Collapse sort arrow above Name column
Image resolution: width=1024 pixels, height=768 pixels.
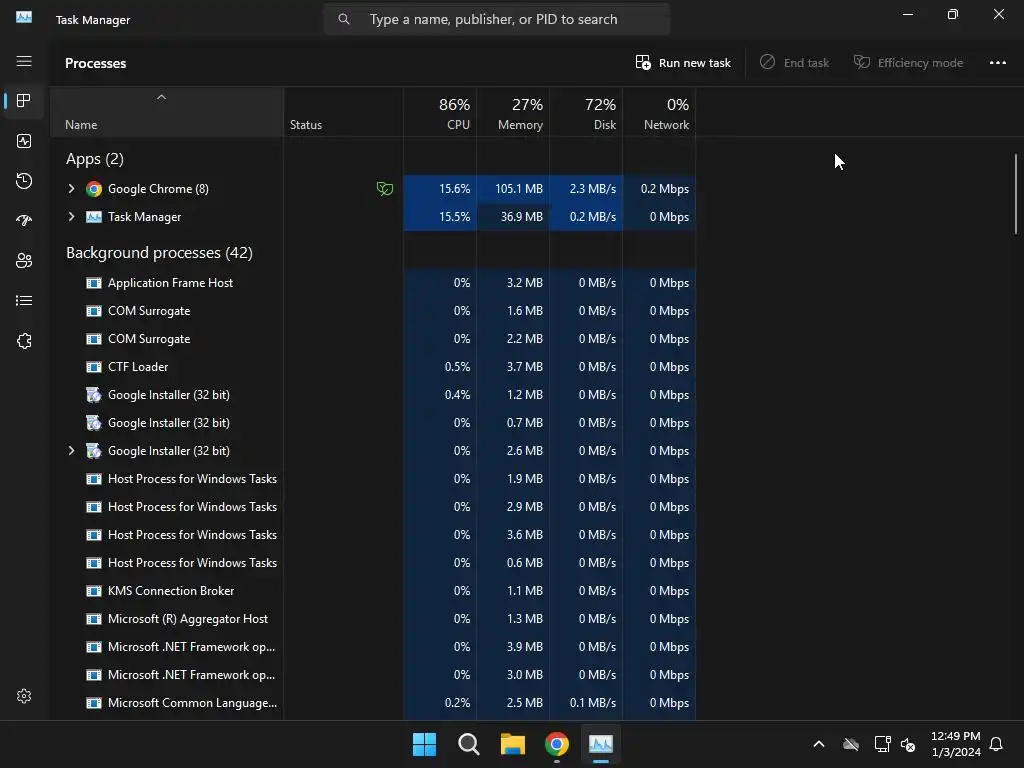[161, 97]
